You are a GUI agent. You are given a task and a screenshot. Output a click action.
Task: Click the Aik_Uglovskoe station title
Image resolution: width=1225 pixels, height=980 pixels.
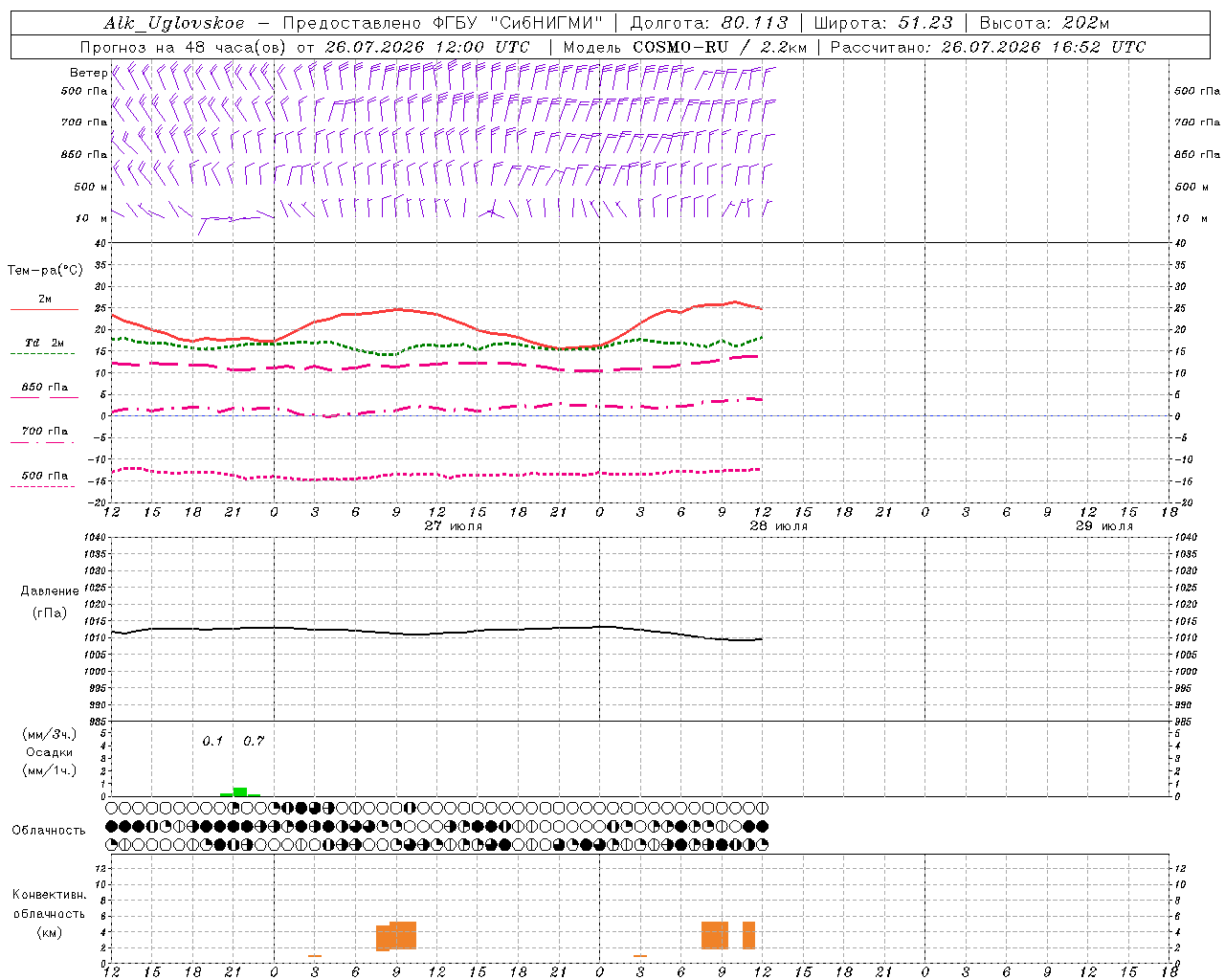click(174, 23)
